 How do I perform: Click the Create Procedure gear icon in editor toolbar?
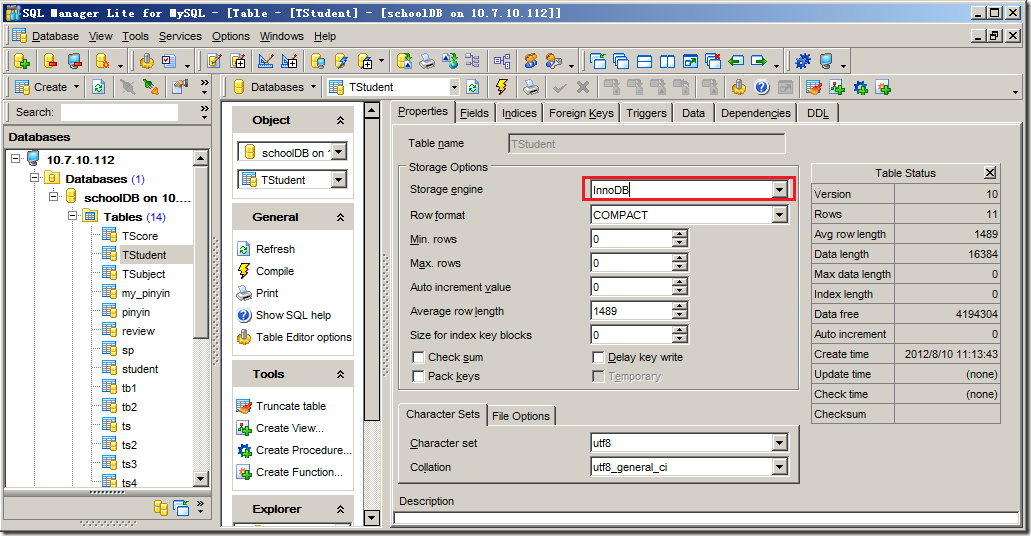pos(860,87)
